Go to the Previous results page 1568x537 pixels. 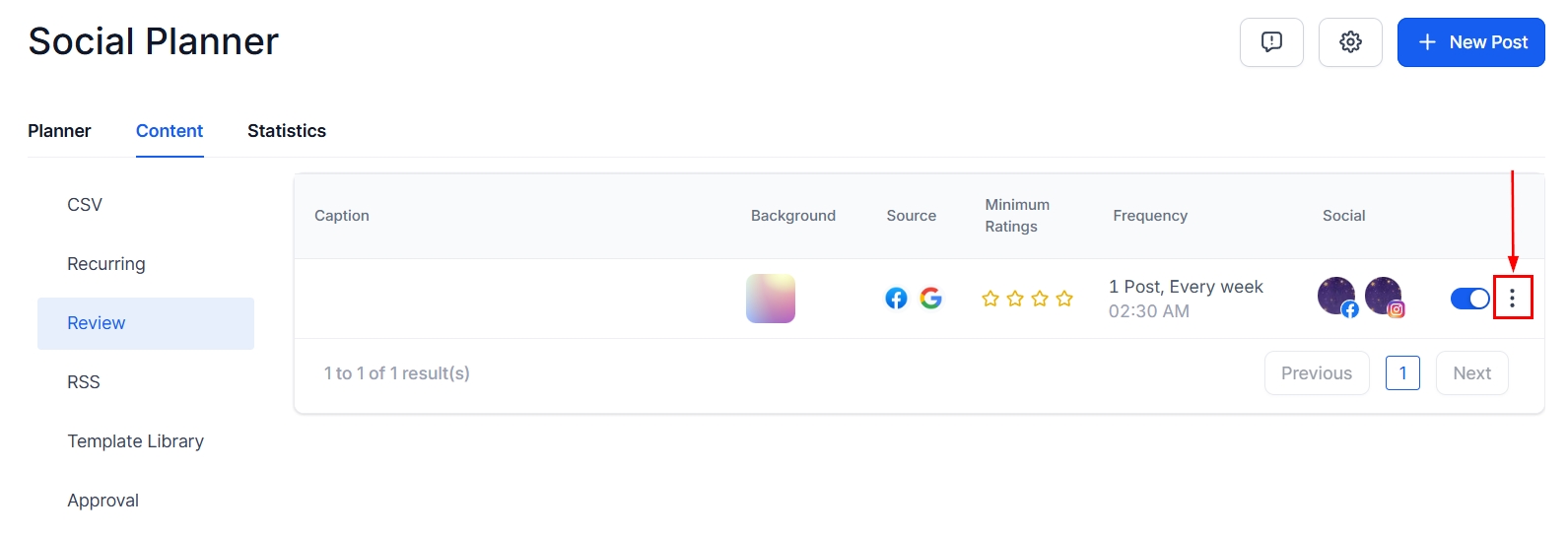(x=1316, y=373)
